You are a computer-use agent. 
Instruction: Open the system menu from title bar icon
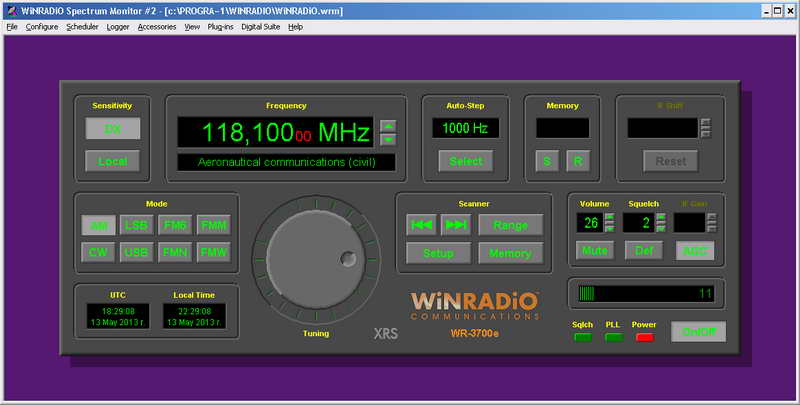pos(11,11)
